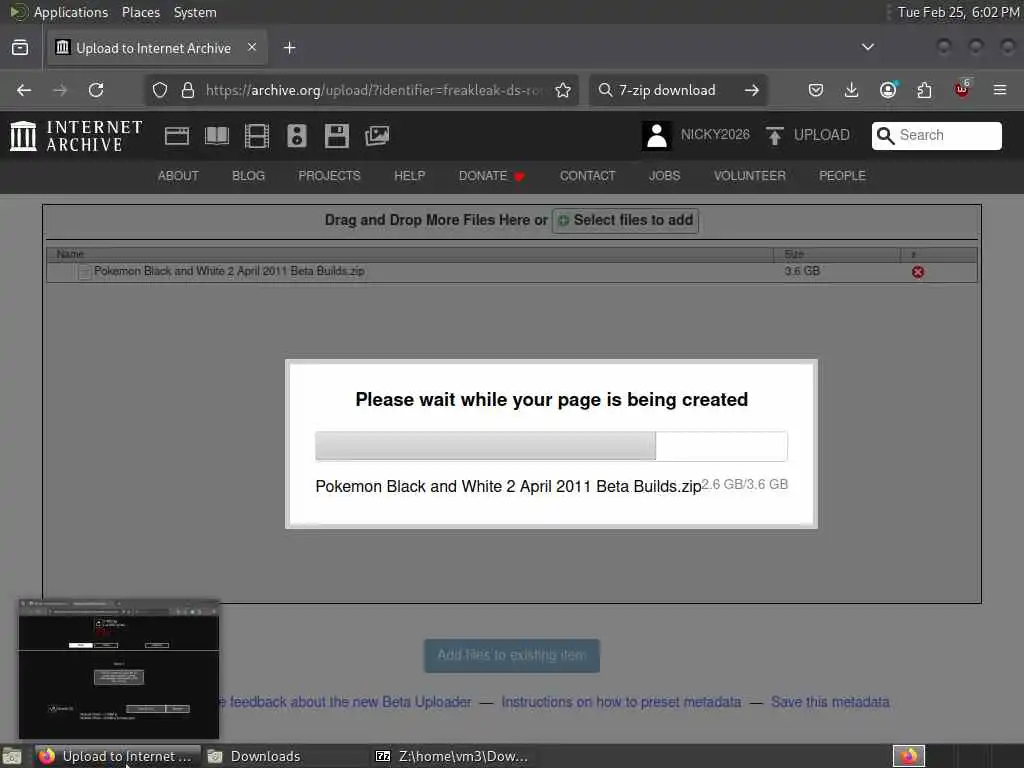Open the HELP navigation link
Image resolution: width=1024 pixels, height=768 pixels.
pyautogui.click(x=409, y=176)
